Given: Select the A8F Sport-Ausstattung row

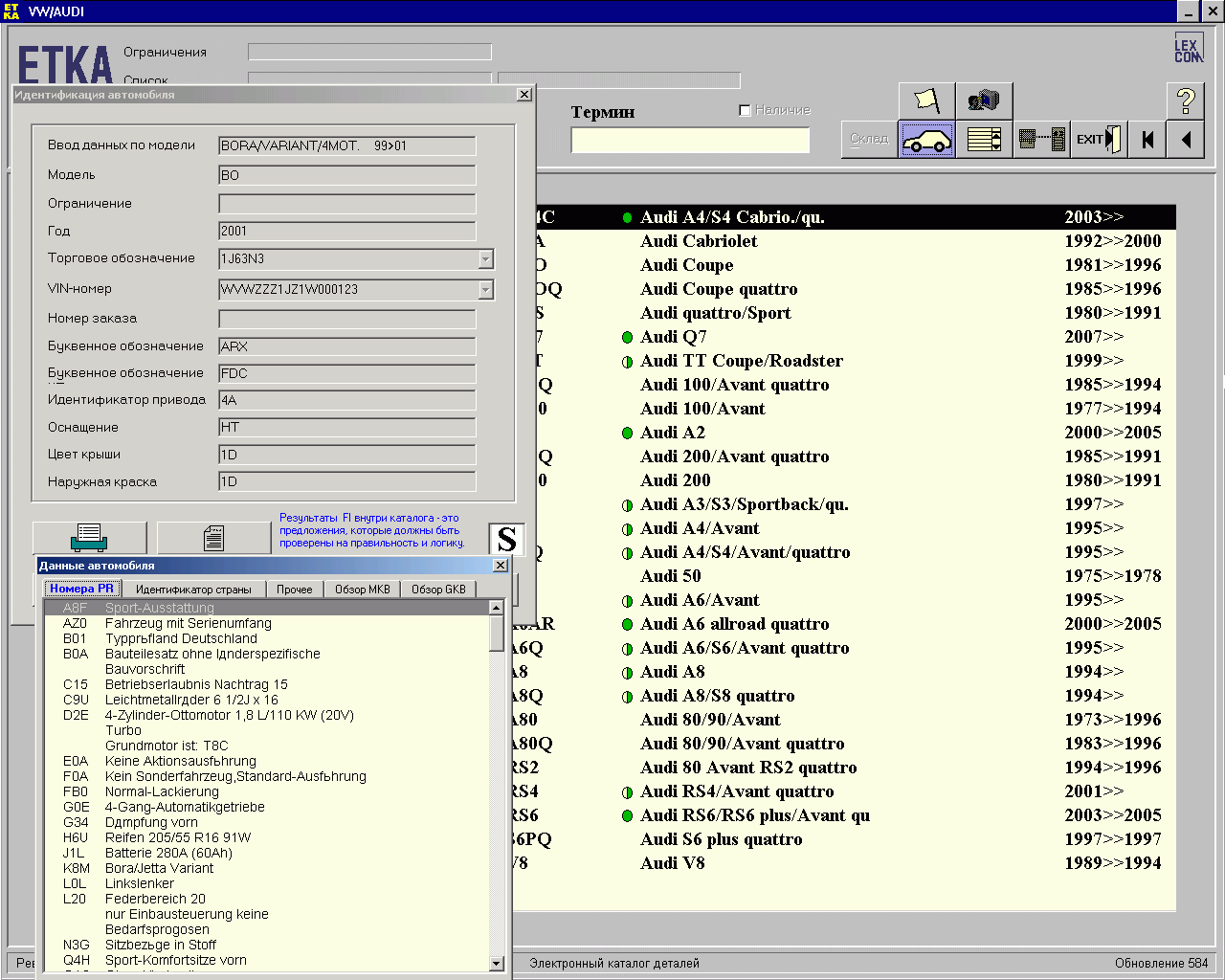Looking at the screenshot, I should coord(267,608).
